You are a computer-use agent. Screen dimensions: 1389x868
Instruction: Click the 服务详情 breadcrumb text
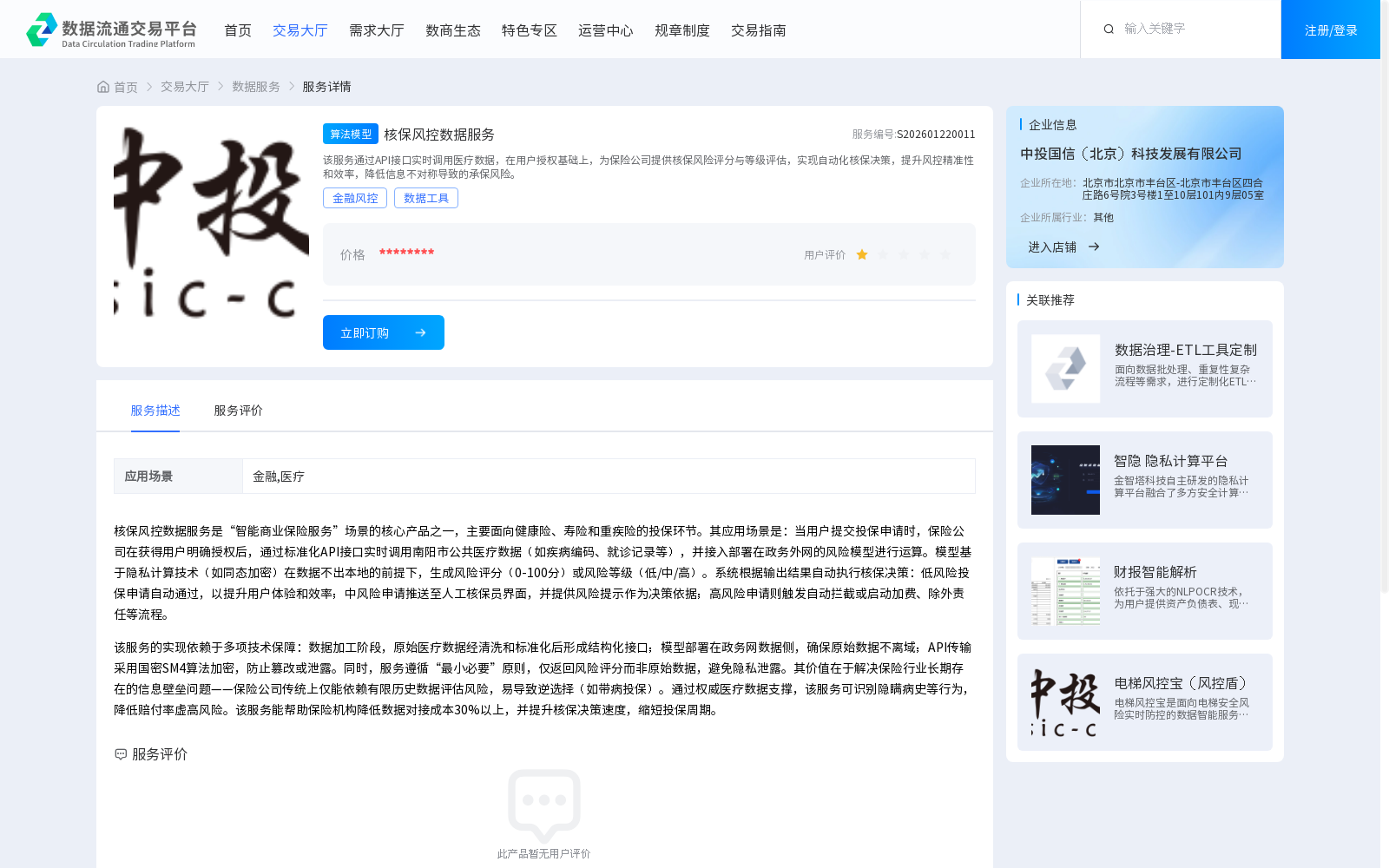click(326, 87)
